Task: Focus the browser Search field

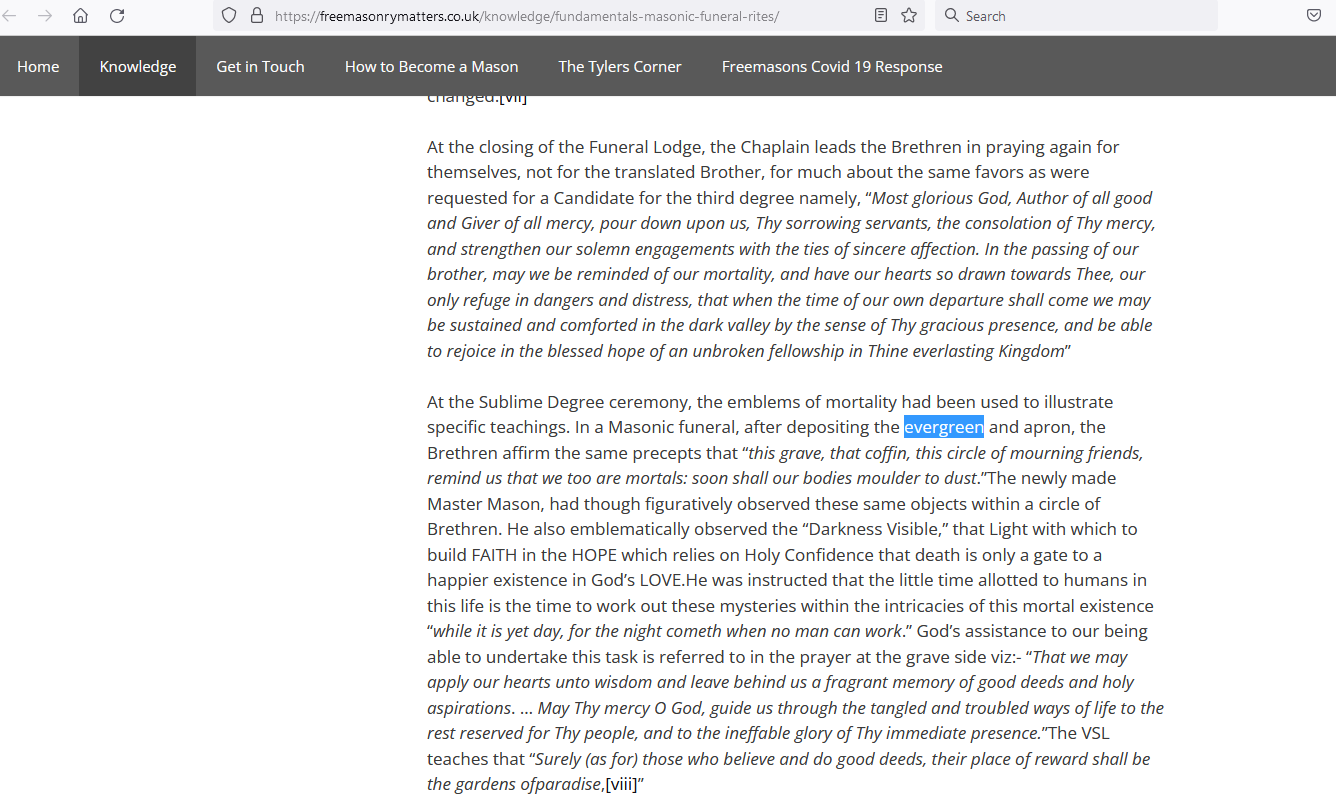Action: coord(1076,16)
